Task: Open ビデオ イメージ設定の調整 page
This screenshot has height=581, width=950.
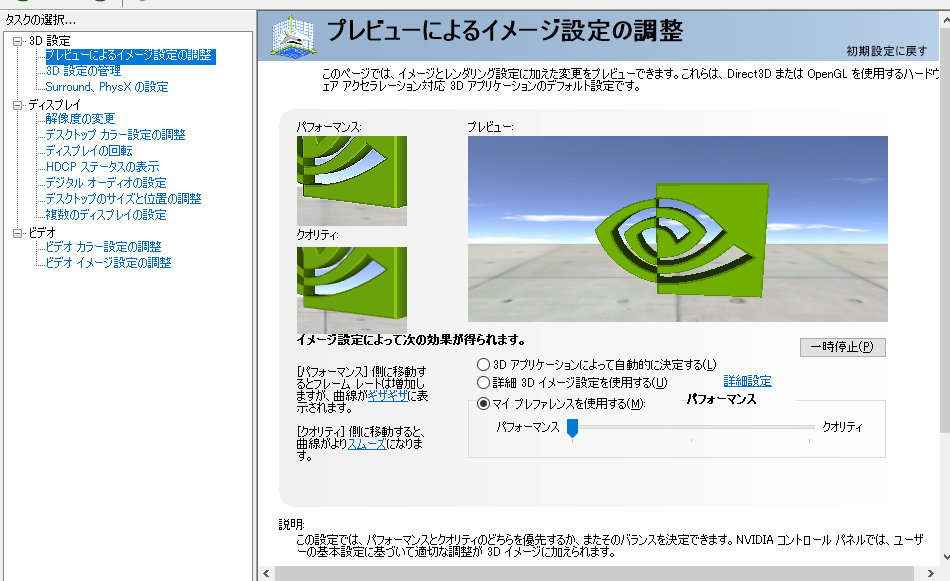Action: (108, 263)
